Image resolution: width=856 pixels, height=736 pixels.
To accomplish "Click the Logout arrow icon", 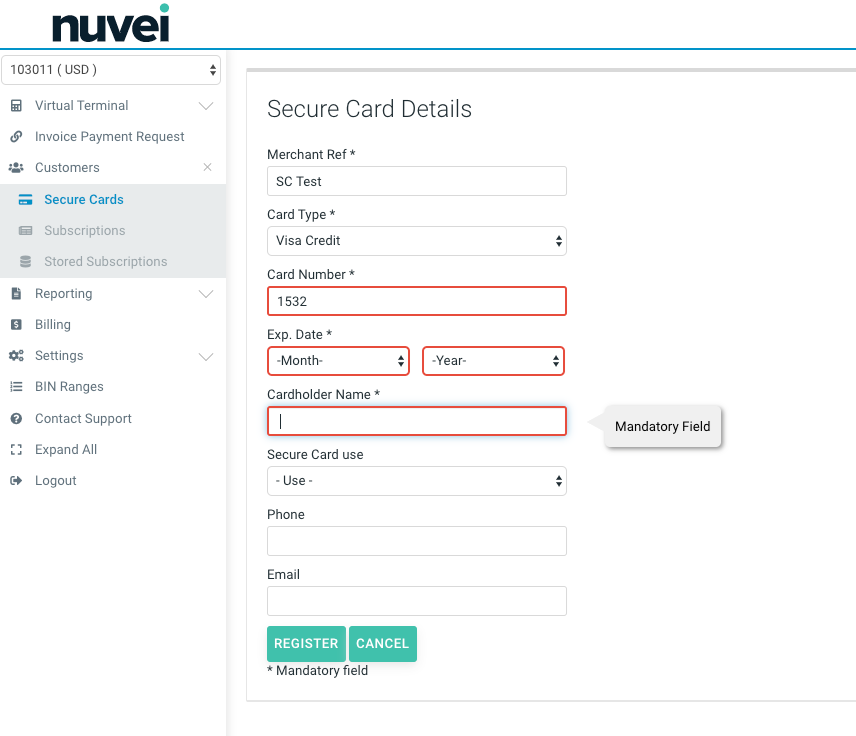I will [16, 481].
